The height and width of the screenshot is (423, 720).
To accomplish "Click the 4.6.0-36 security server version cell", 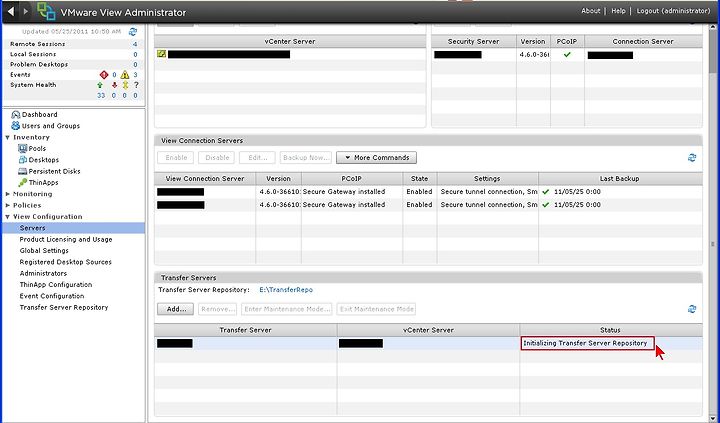I will tap(534, 54).
